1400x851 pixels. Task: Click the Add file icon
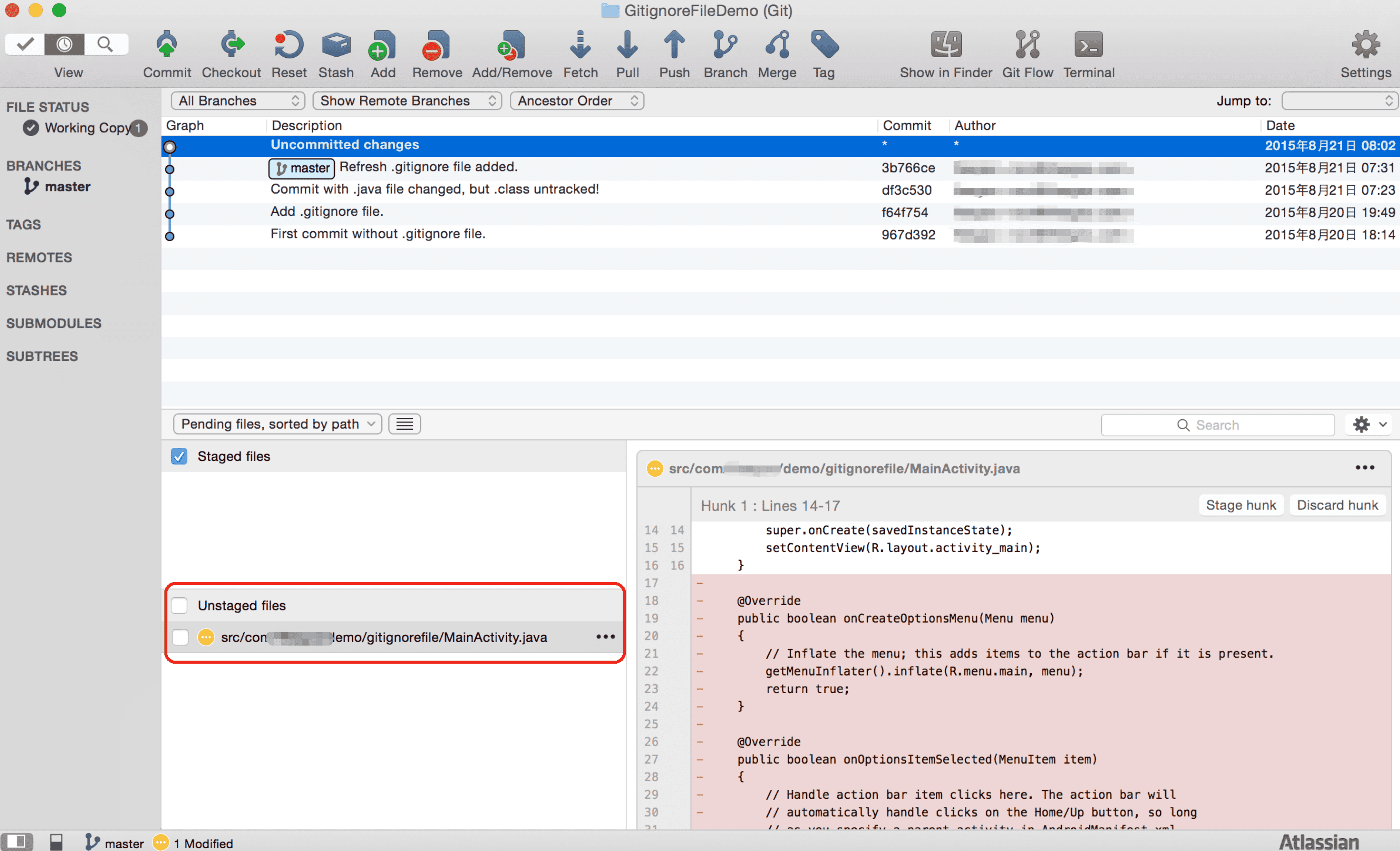(383, 45)
